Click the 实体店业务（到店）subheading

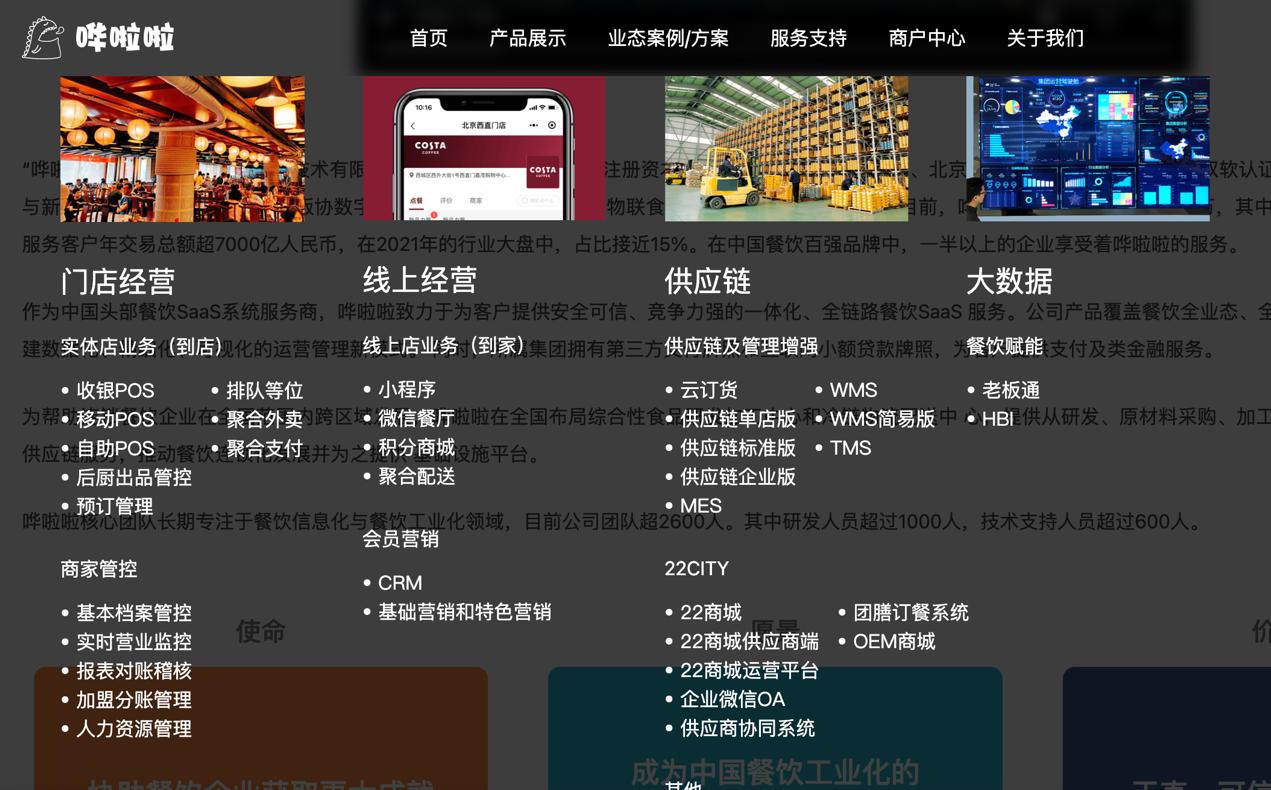144,346
